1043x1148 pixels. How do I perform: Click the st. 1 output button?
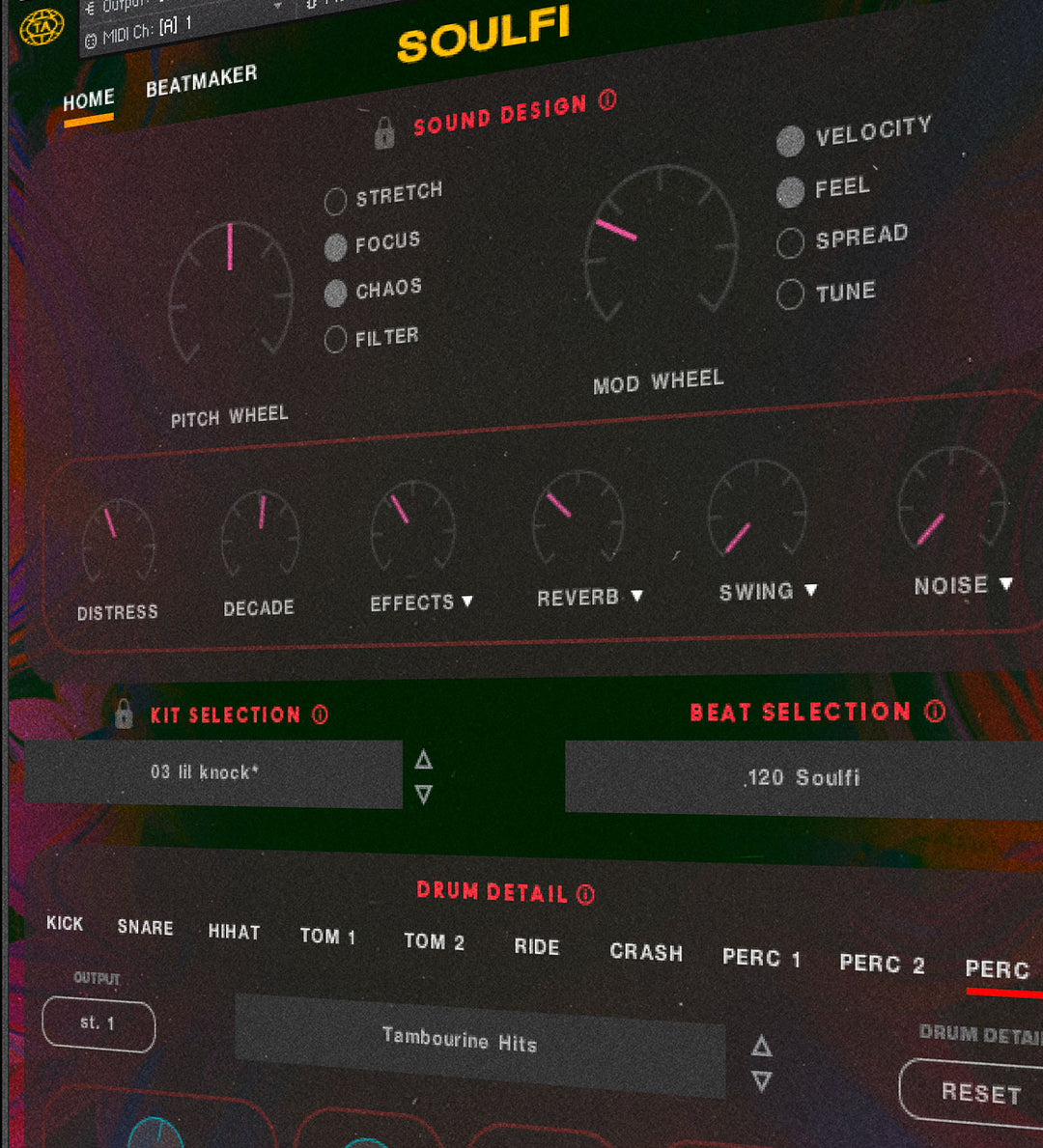click(x=98, y=1024)
